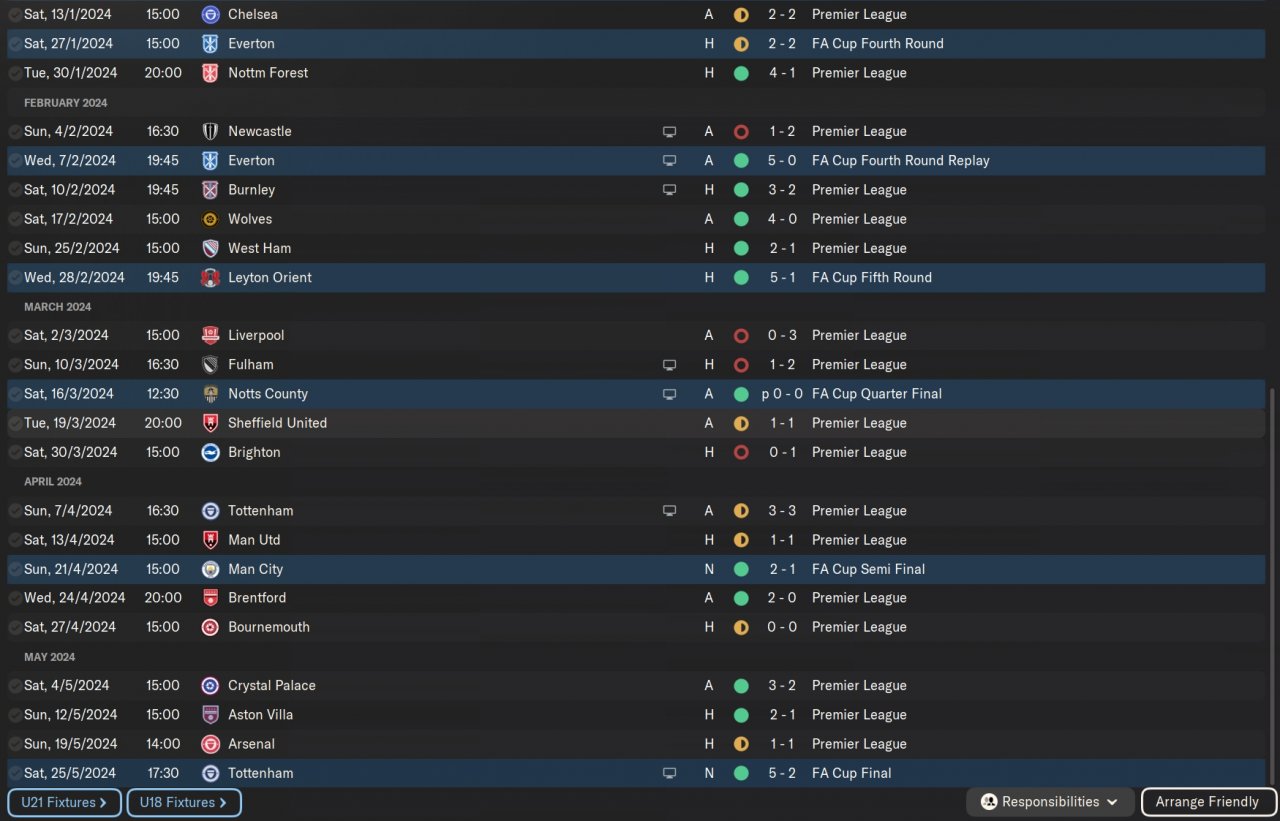Viewport: 1280px width, 821px height.
Task: Open U18 Fixtures via its chevron button
Action: point(184,802)
